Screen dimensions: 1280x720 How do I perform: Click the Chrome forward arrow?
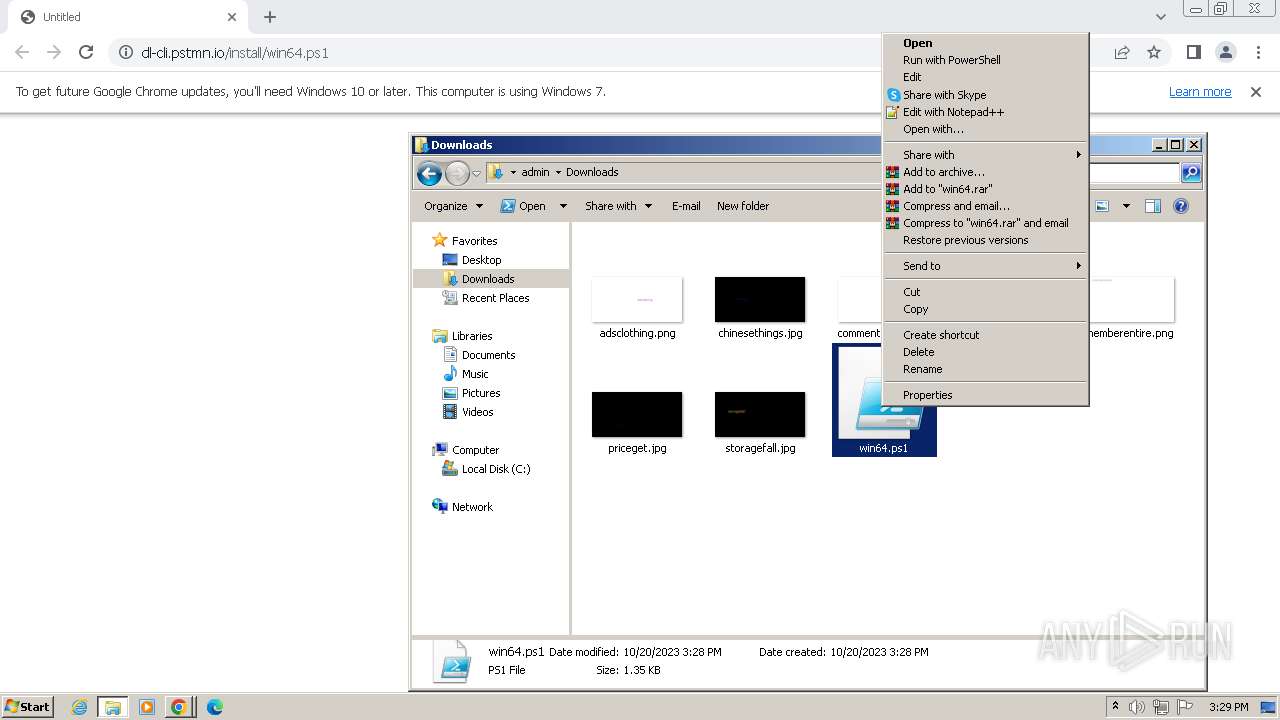54,52
